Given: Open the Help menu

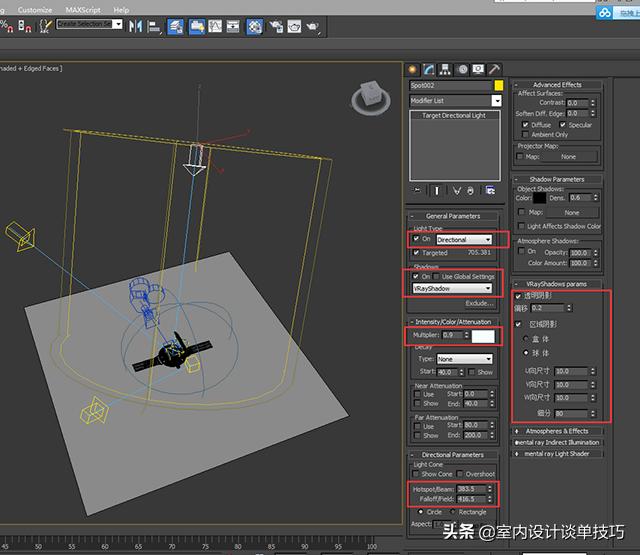Looking at the screenshot, I should pyautogui.click(x=121, y=10).
